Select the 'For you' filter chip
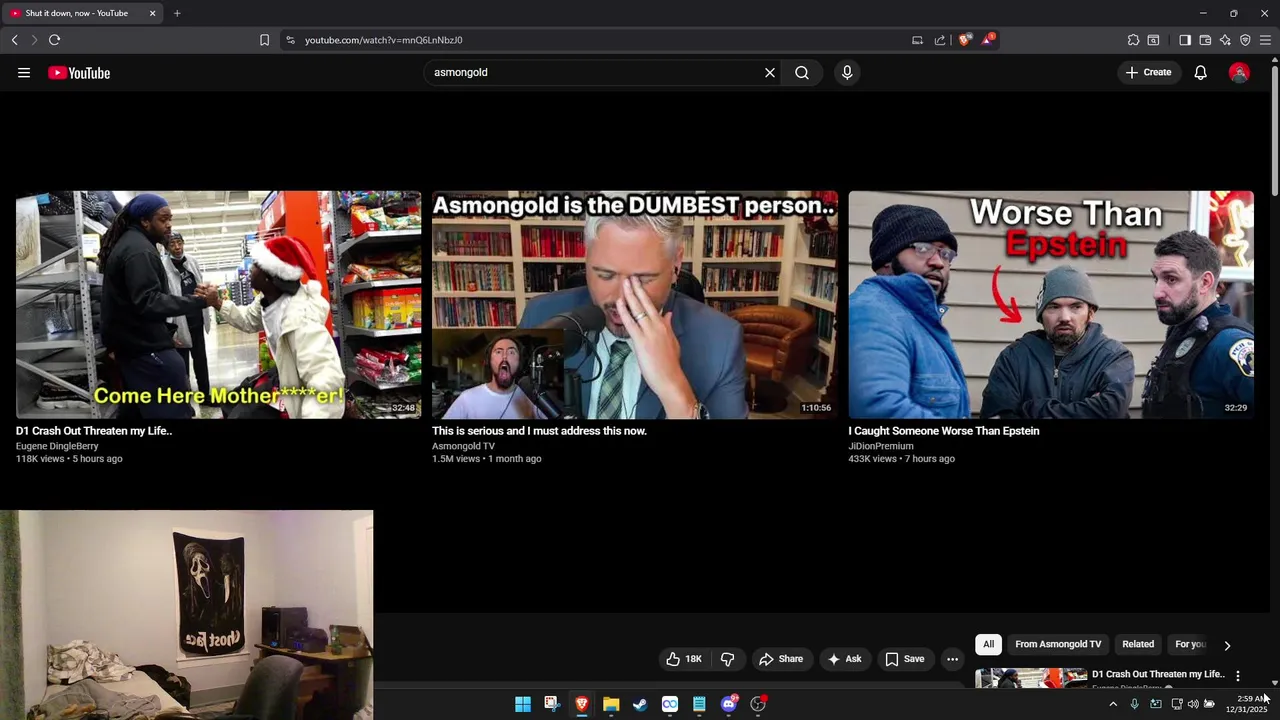The height and width of the screenshot is (720, 1280). point(1190,644)
